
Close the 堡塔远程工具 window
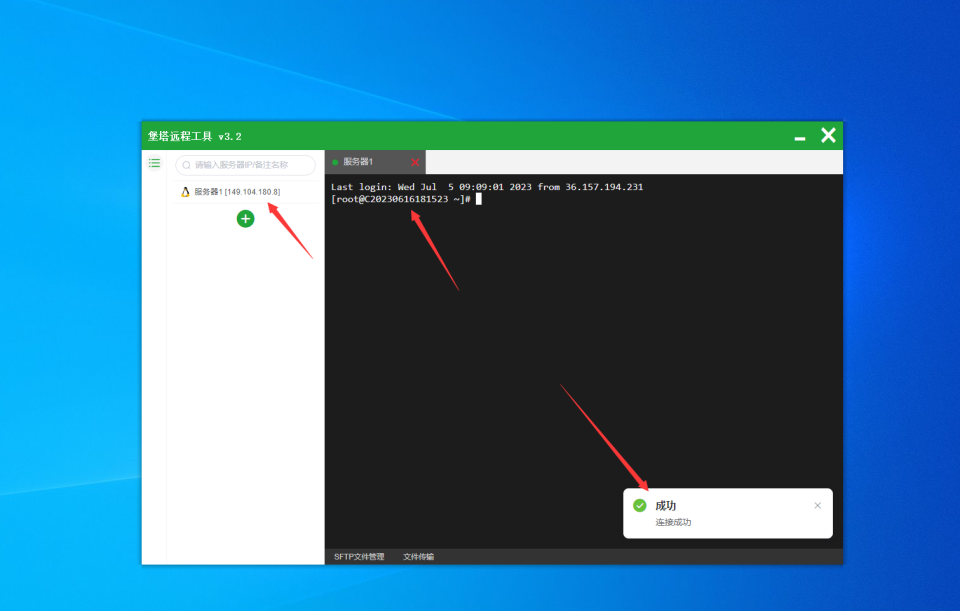[x=828, y=135]
